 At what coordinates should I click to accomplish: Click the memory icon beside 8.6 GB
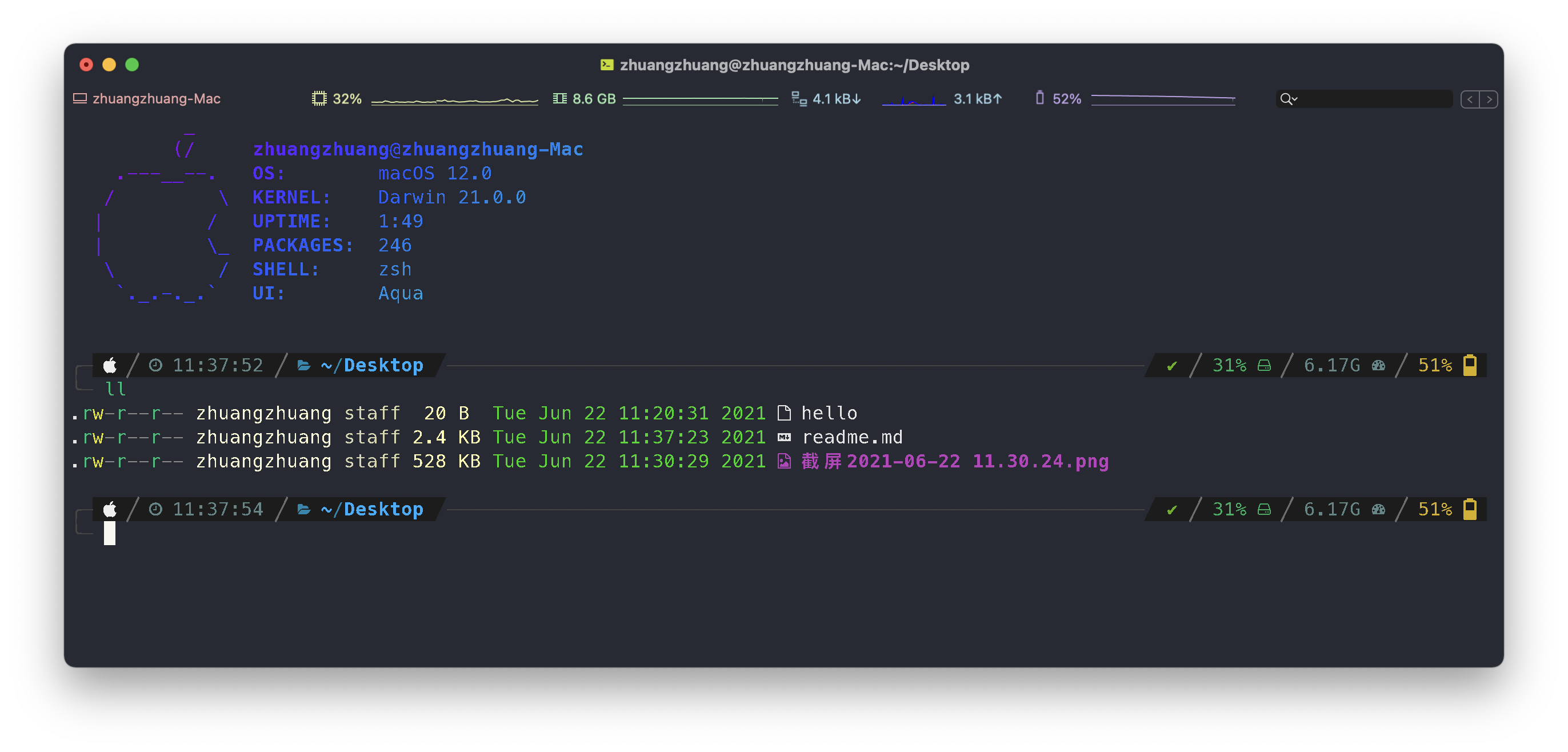[x=559, y=99]
